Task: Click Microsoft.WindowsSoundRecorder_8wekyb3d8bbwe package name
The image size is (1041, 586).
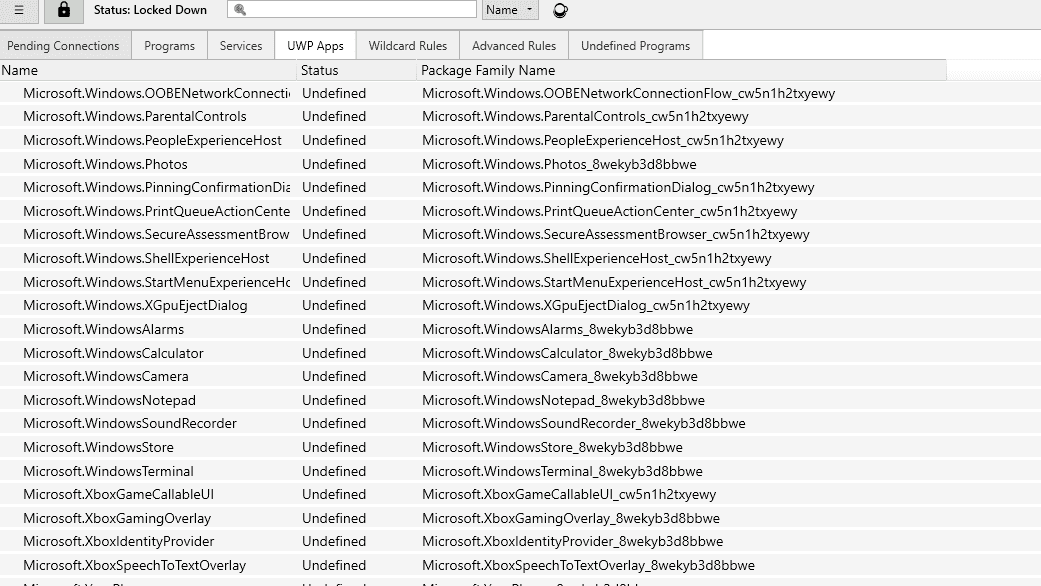Action: coord(584,423)
